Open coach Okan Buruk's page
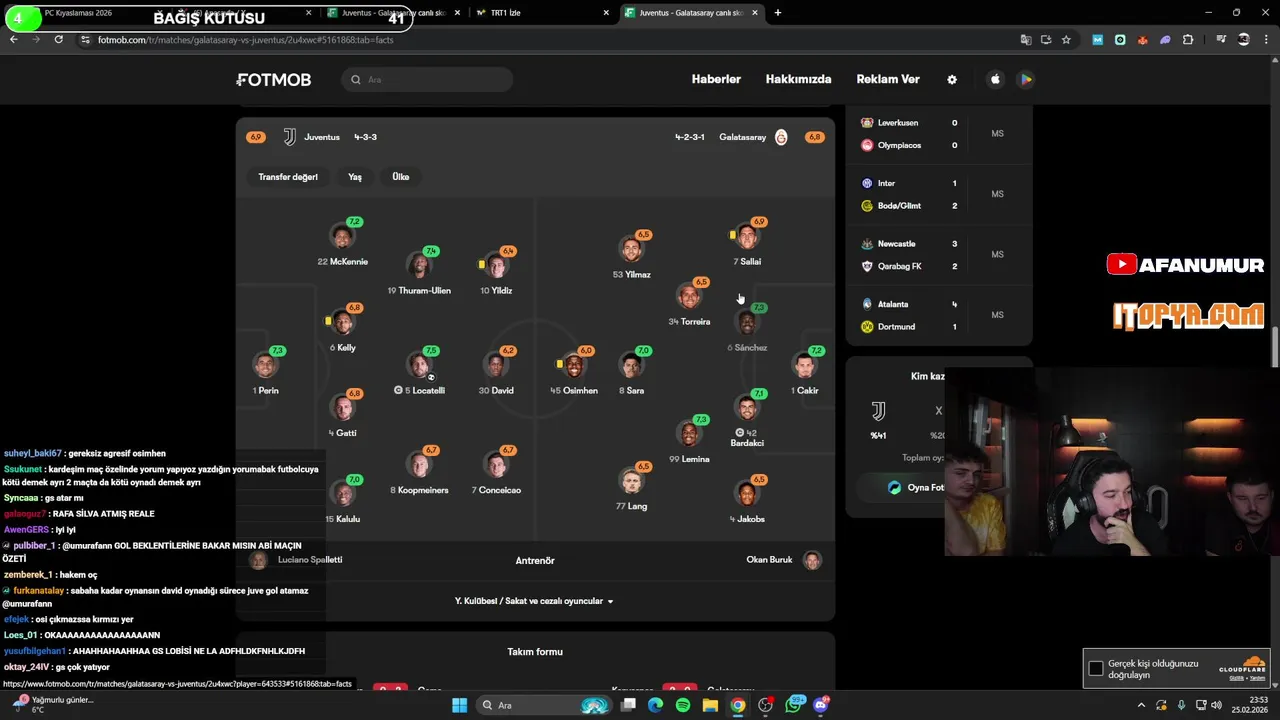The height and width of the screenshot is (720, 1280). (x=783, y=560)
